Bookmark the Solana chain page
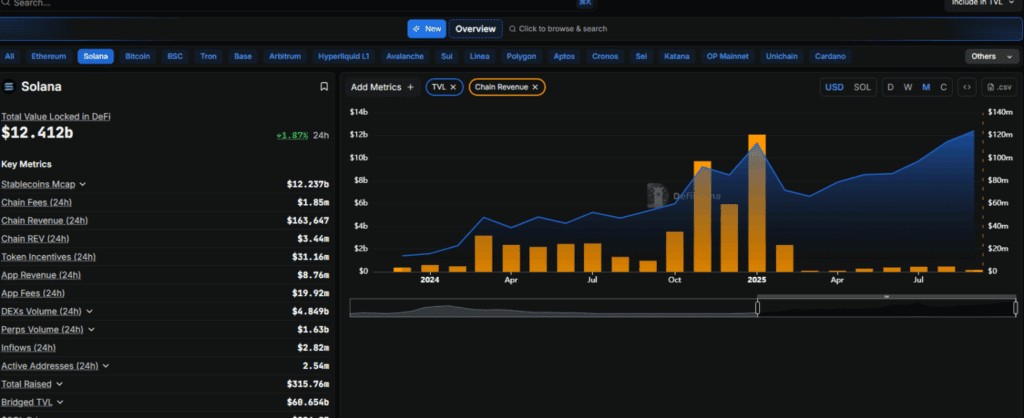 324,87
